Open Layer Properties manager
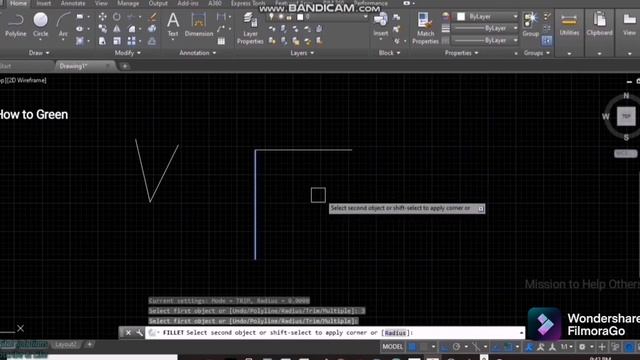640x360 pixels. point(250,28)
